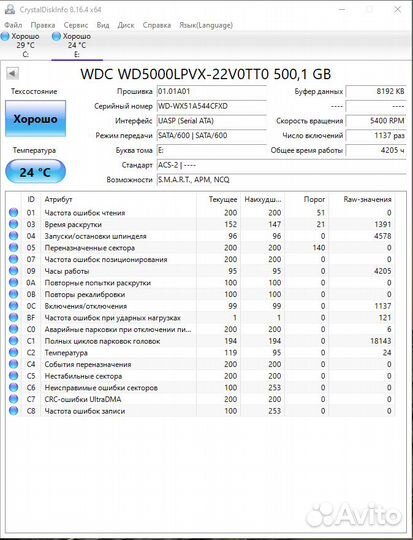Click the disk title WDC WD5000LPVX-22V0TT0
The image size is (413, 540).
tap(175, 74)
